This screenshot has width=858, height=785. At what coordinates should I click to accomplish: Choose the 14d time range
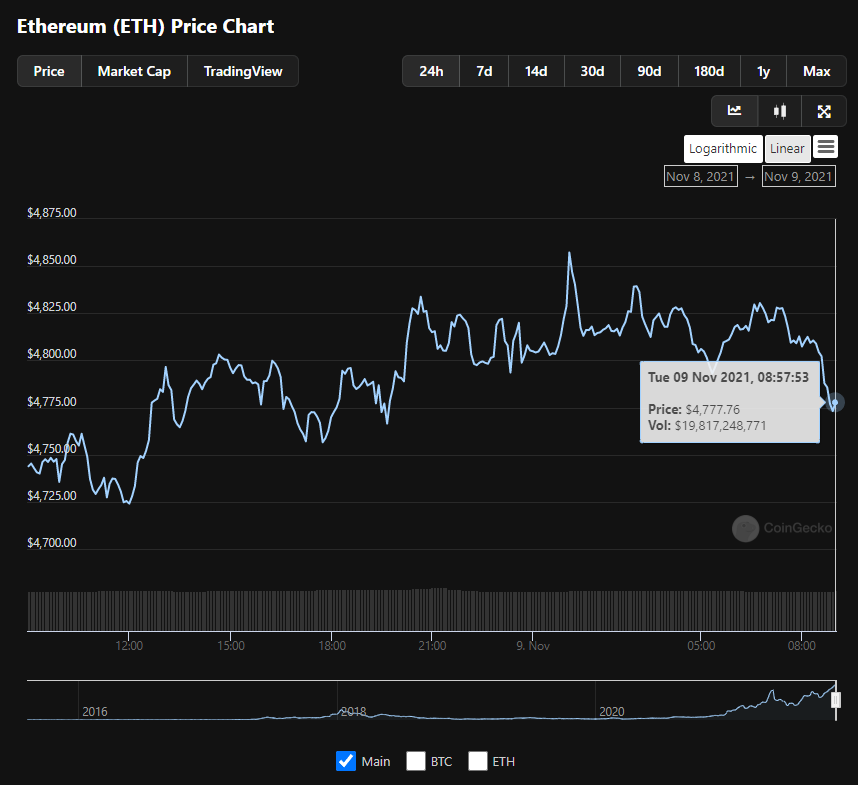[x=536, y=71]
